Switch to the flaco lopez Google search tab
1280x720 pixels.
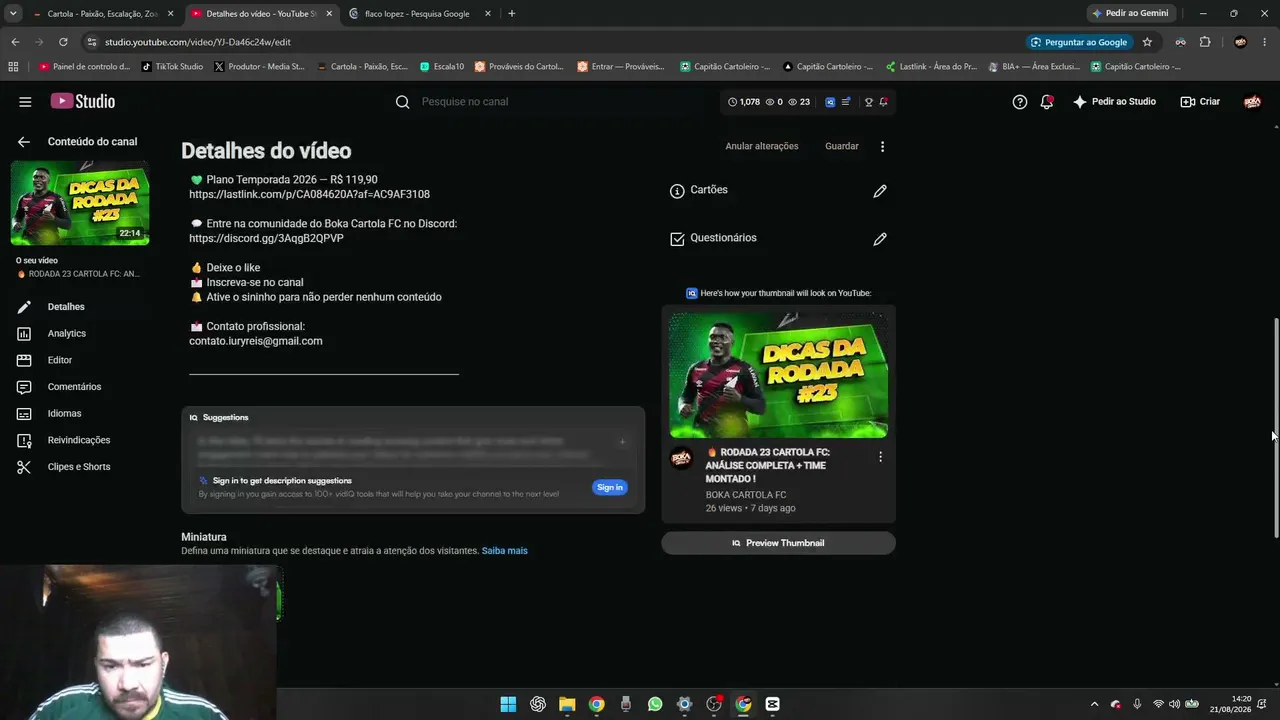point(418,14)
